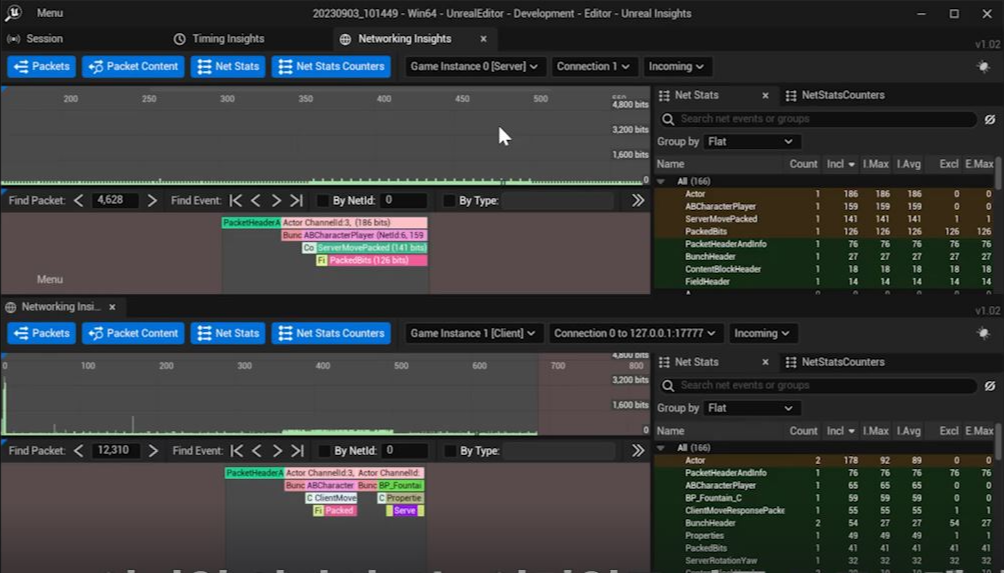This screenshot has height=573, width=1004.
Task: Toggle Net Stats panel in bottom Client toolbar
Action: click(x=228, y=333)
